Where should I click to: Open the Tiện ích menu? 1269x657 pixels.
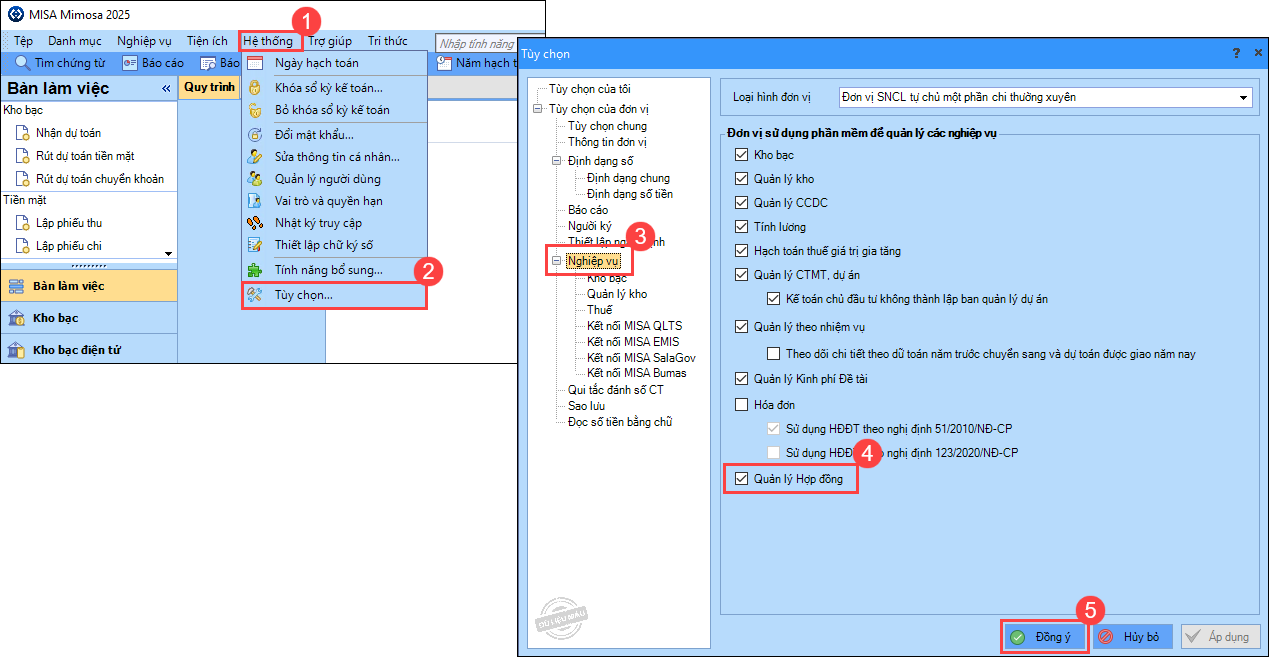click(207, 41)
